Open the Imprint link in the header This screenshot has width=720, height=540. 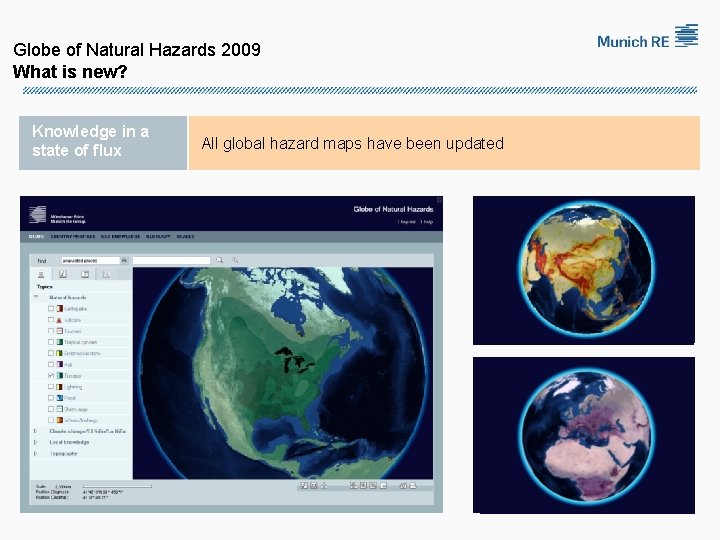[x=407, y=222]
